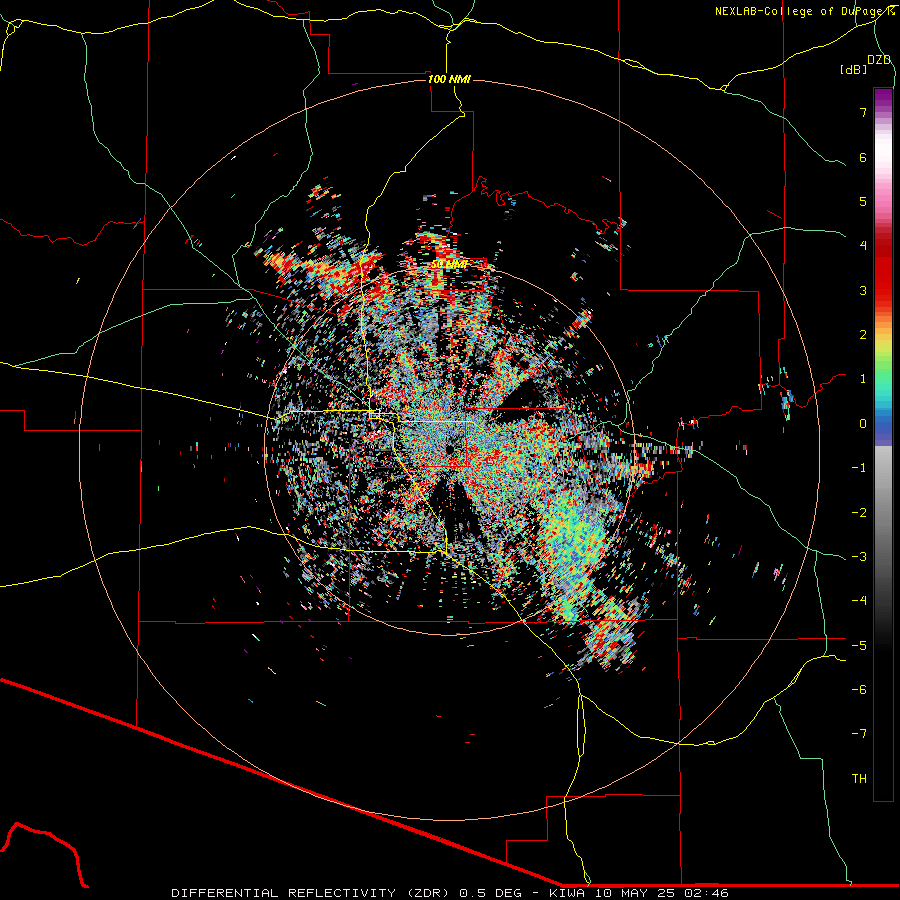Click the -3 value on the color scale

pos(859,557)
